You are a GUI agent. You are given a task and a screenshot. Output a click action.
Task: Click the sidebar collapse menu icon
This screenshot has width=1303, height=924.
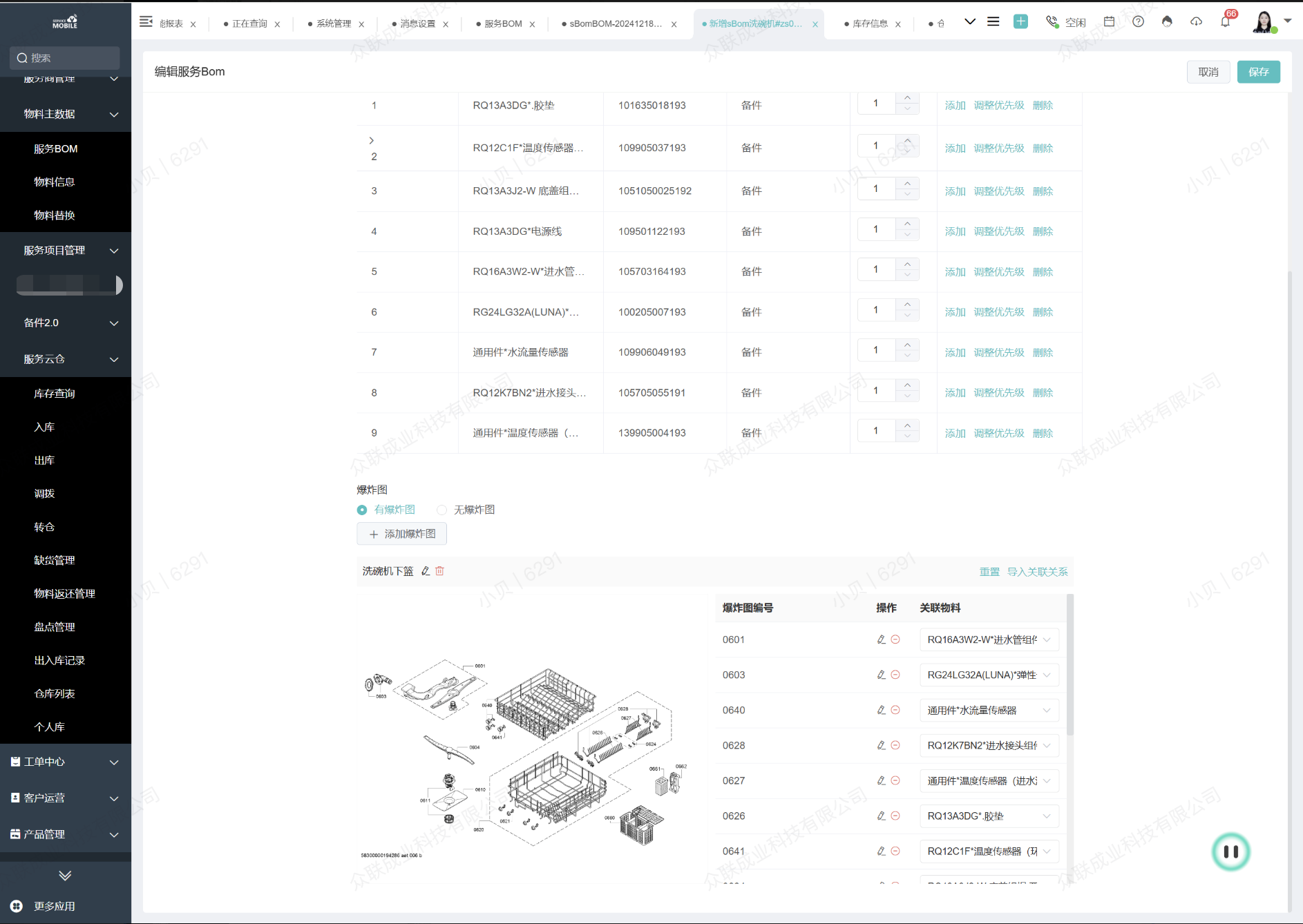pos(146,22)
